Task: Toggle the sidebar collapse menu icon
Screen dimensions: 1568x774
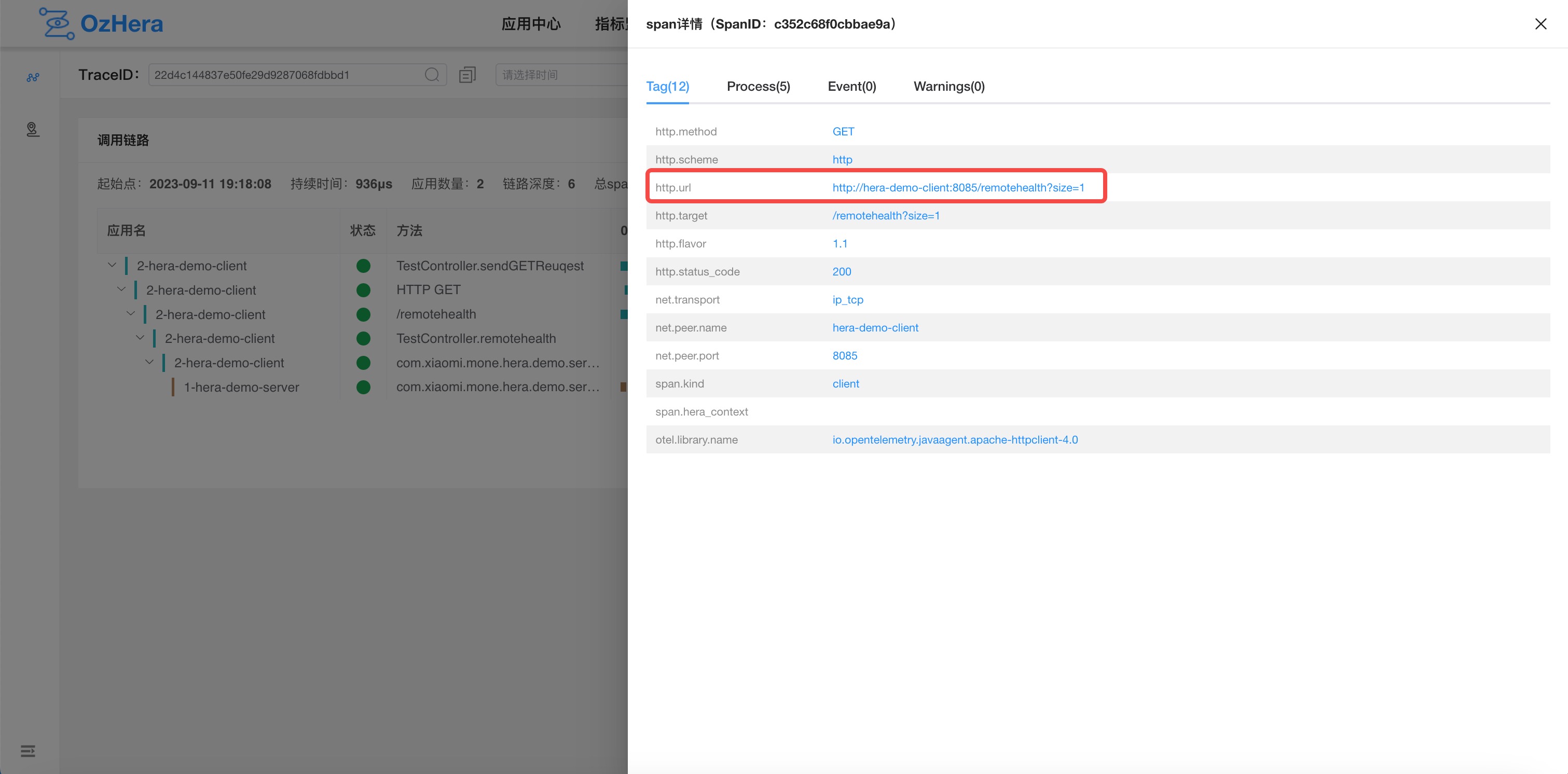Action: [28, 751]
